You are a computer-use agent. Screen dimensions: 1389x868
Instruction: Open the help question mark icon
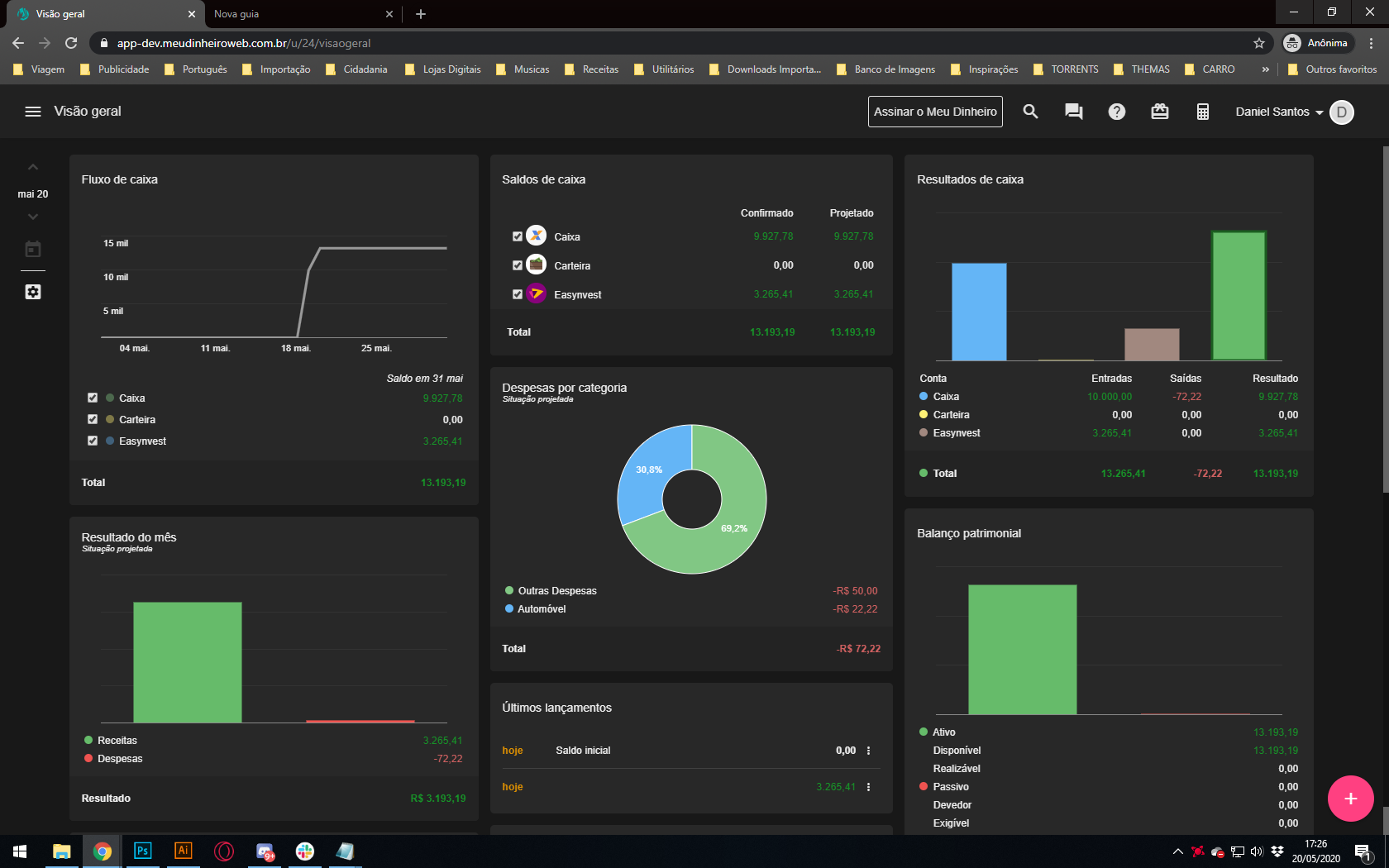1116,112
